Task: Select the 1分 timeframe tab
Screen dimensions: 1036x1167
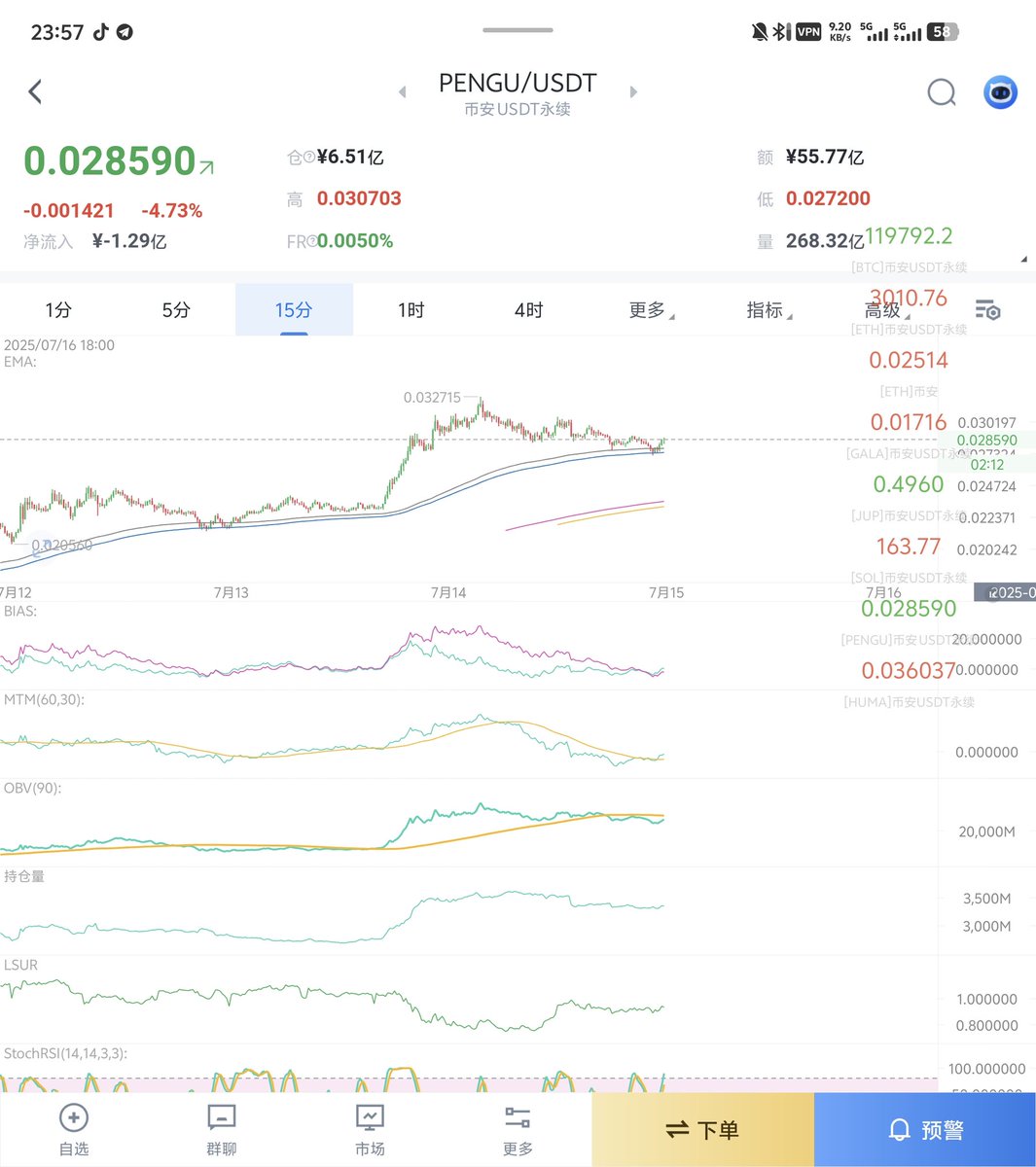Action: [58, 310]
